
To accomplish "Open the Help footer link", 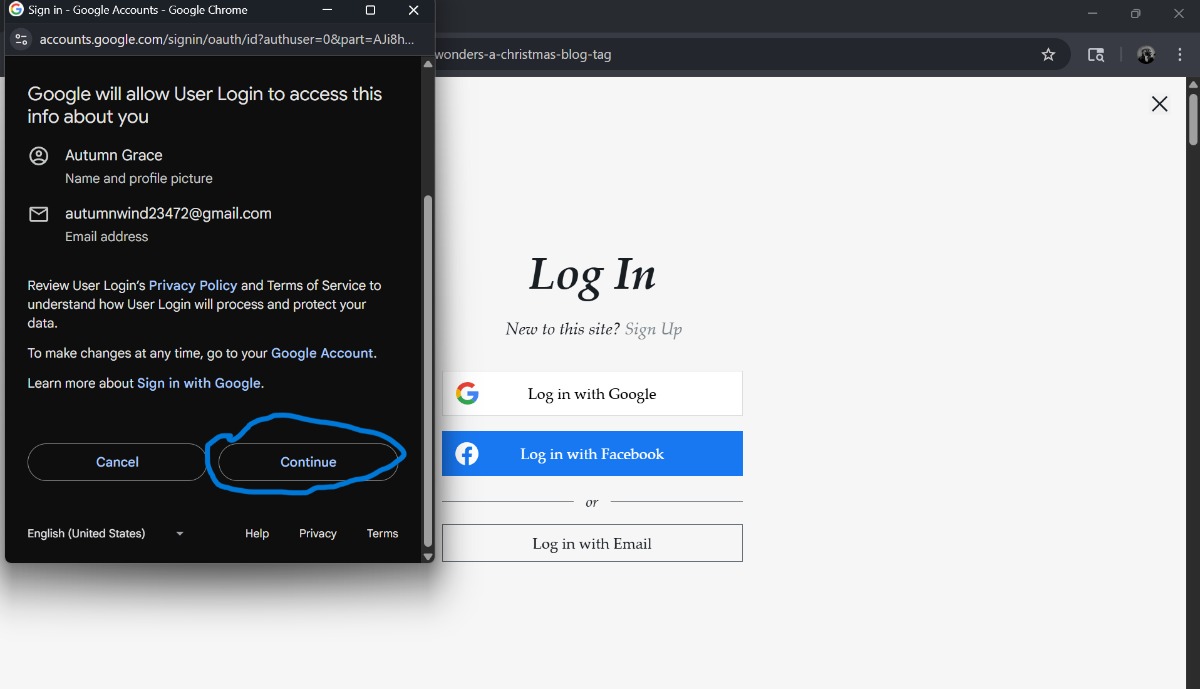I will click(257, 534).
